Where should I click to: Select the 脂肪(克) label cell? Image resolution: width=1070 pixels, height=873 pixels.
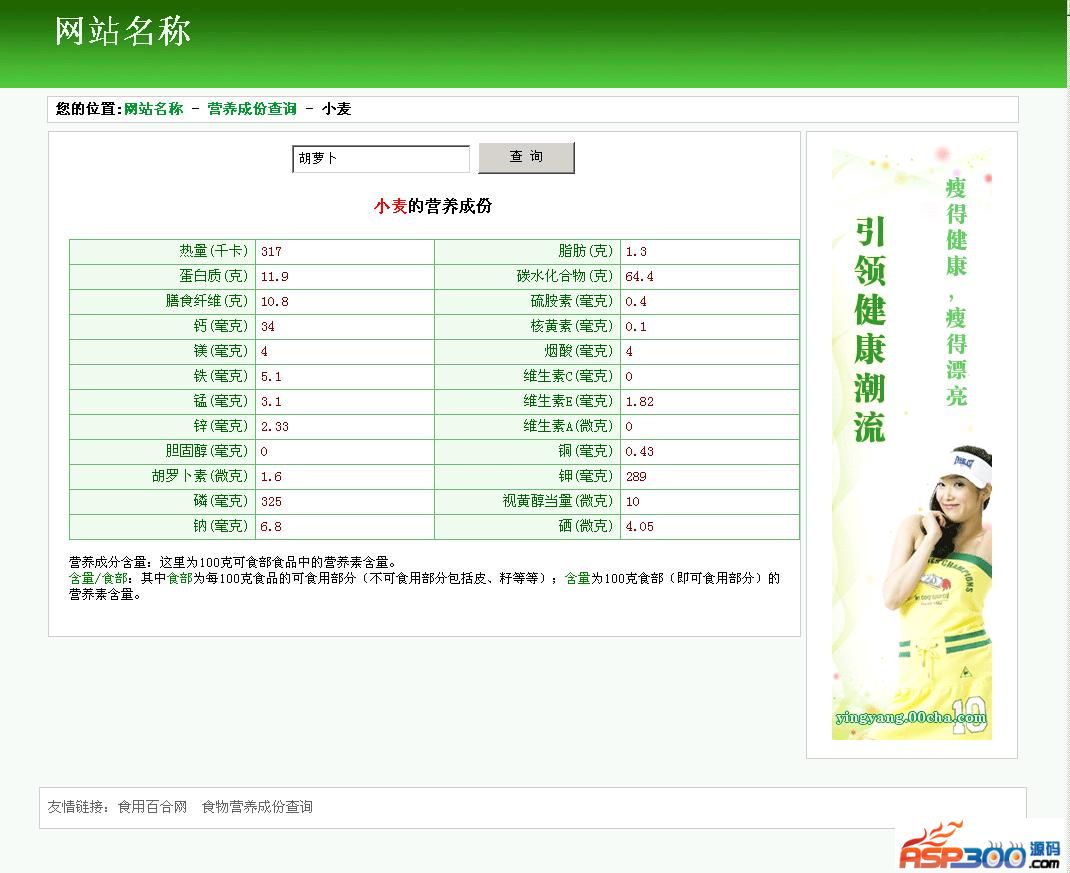click(x=527, y=251)
